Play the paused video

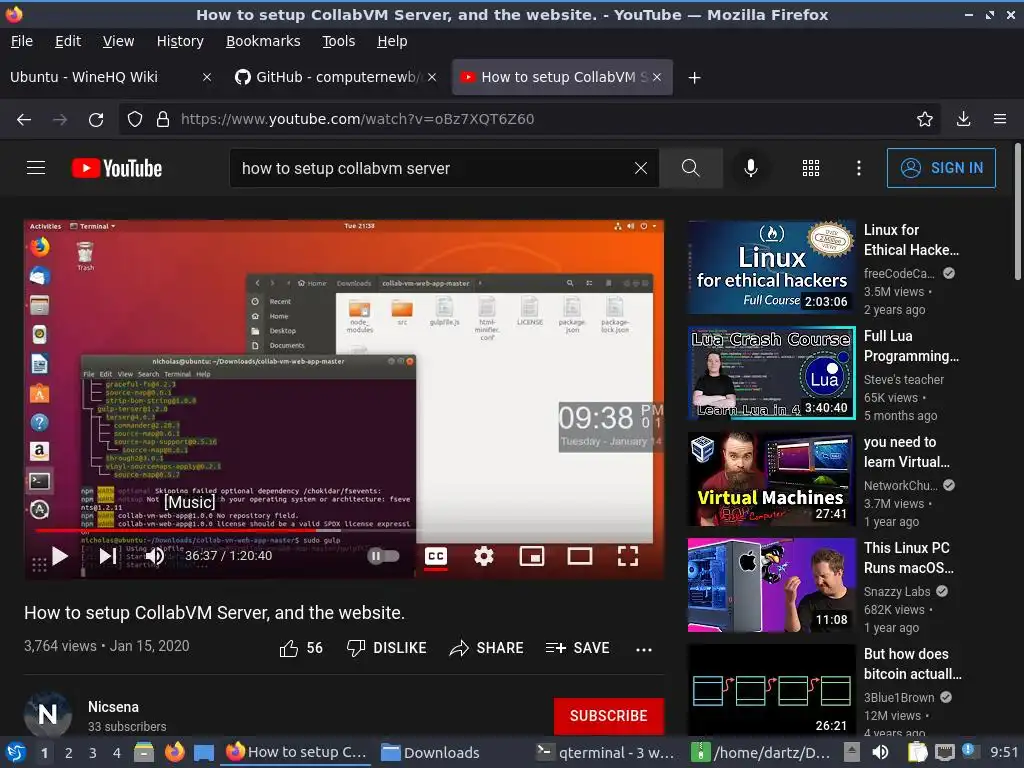point(60,556)
